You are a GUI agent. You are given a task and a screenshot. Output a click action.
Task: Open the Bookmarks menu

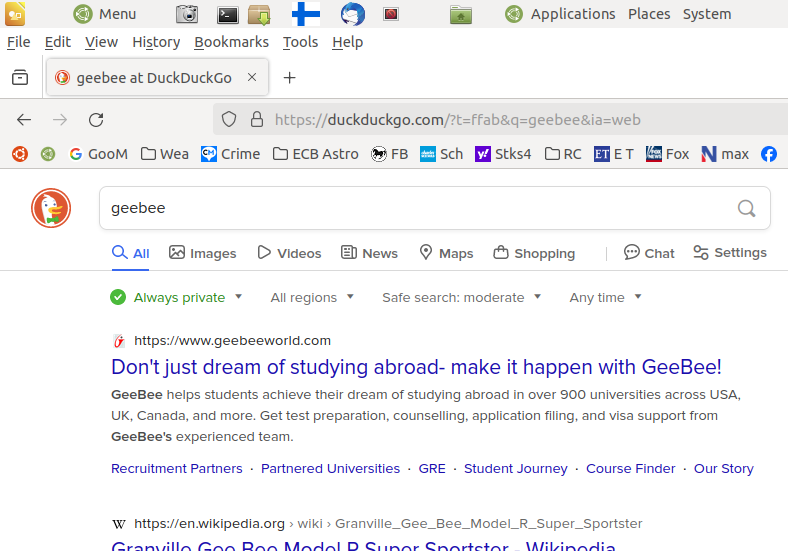pos(232,42)
